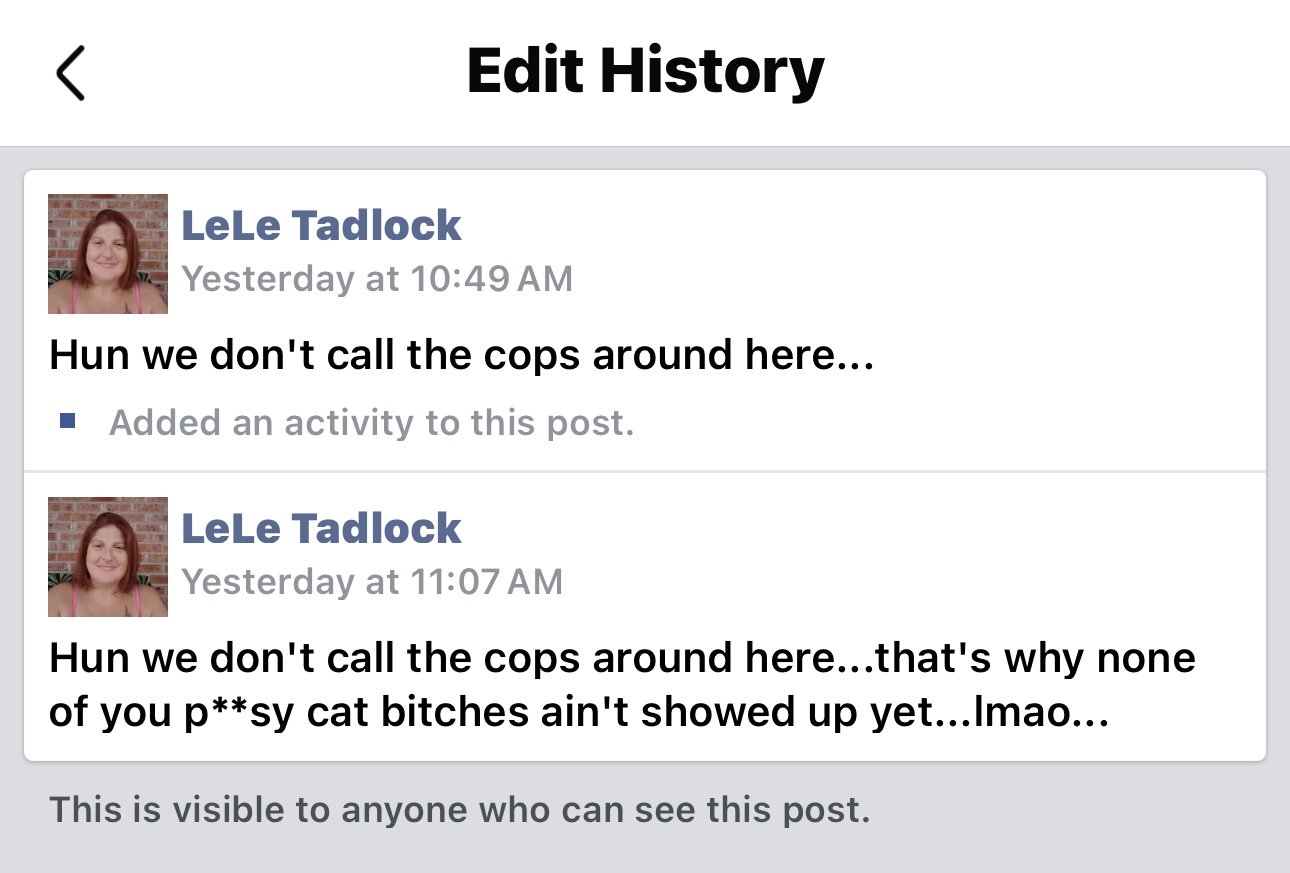Open profile photo on the 11:07 AM entry
Screen dimensions: 1290x873
[x=108, y=557]
